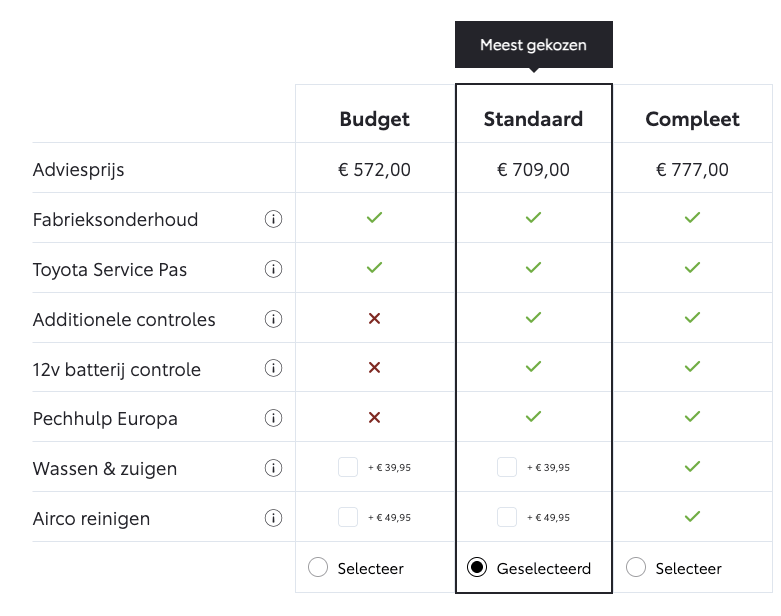Check Budget Airco reinigen add-on
Screen dimensions: 781x616
point(348,517)
